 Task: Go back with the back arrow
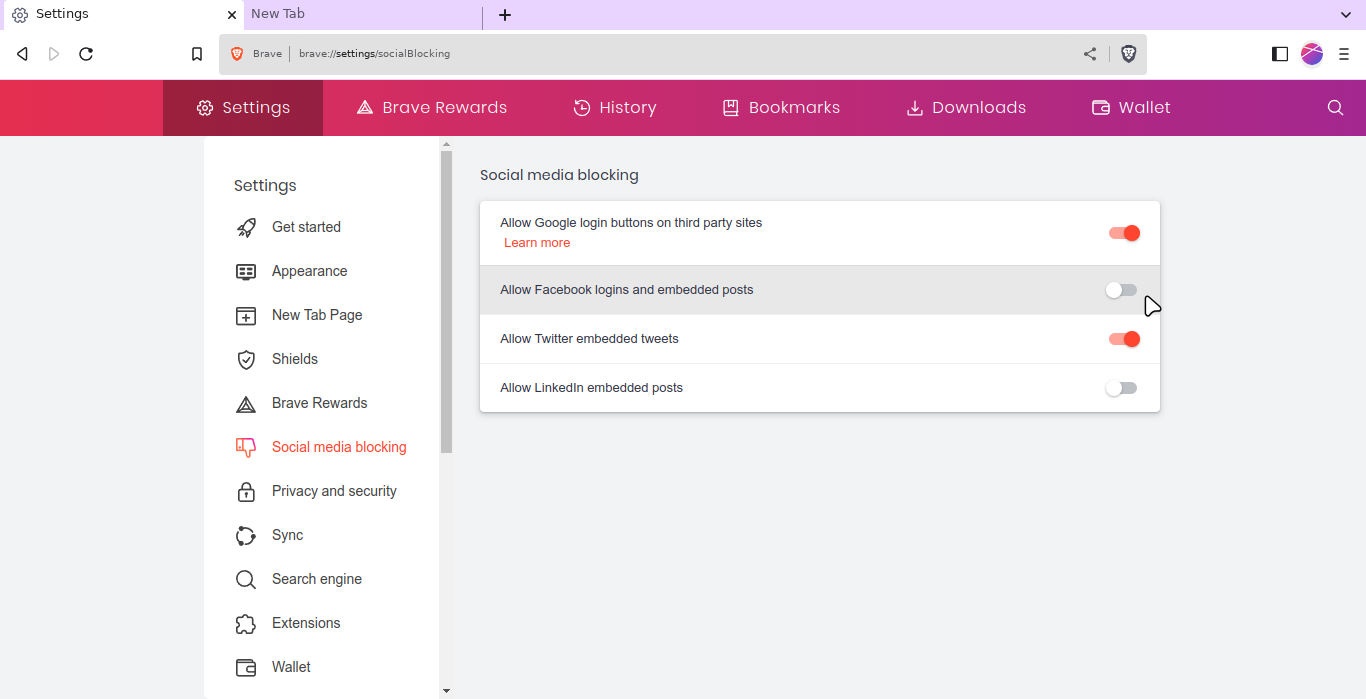coord(22,54)
